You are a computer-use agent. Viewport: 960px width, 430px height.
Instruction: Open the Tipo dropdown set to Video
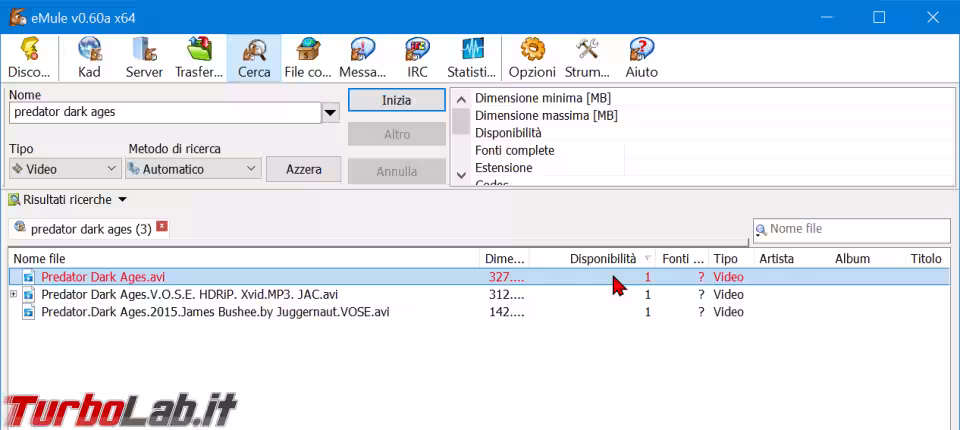point(65,169)
